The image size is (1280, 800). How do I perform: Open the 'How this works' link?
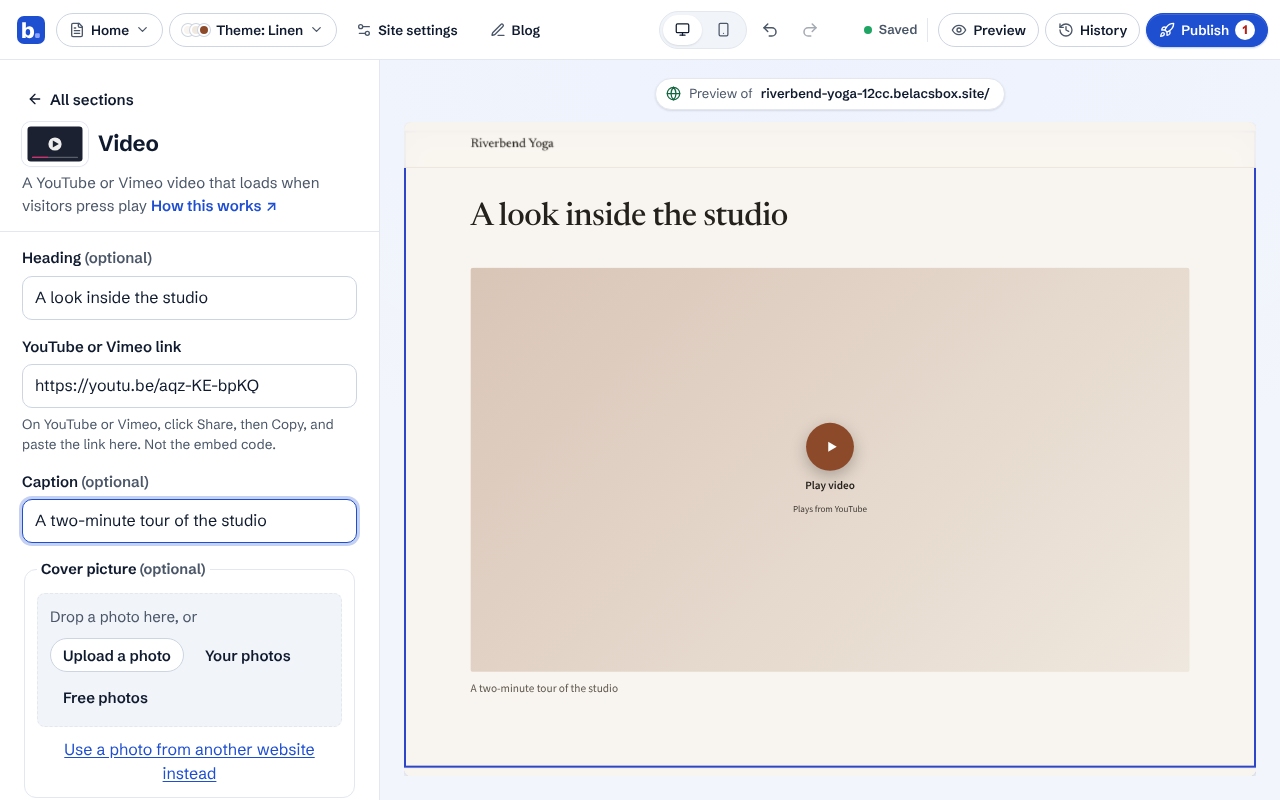(x=214, y=206)
